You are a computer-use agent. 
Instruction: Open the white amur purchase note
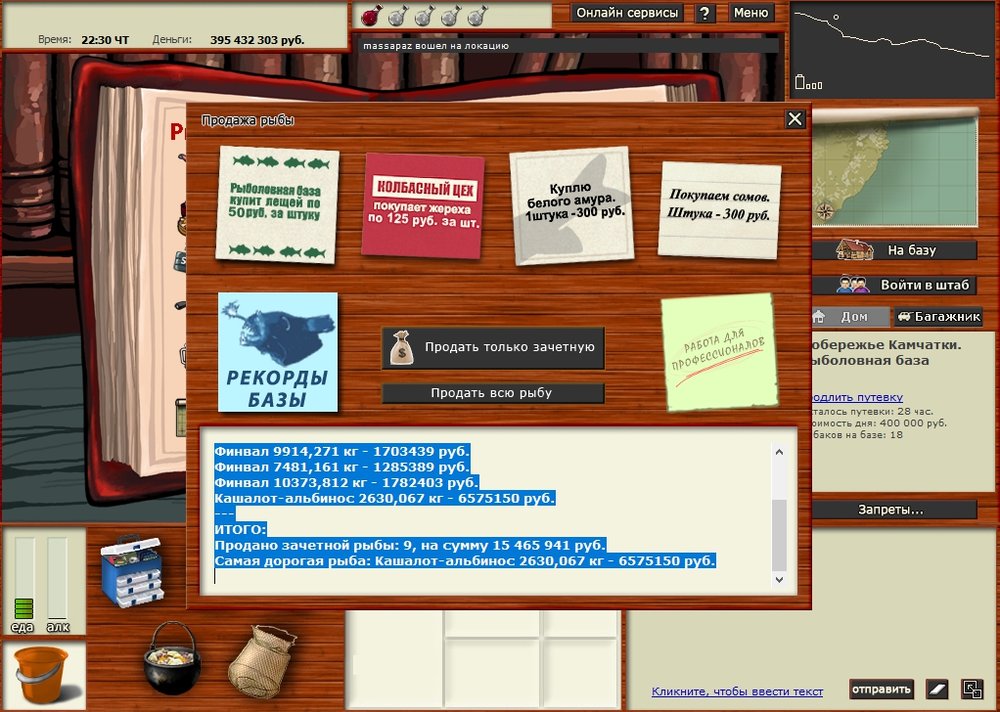point(570,207)
